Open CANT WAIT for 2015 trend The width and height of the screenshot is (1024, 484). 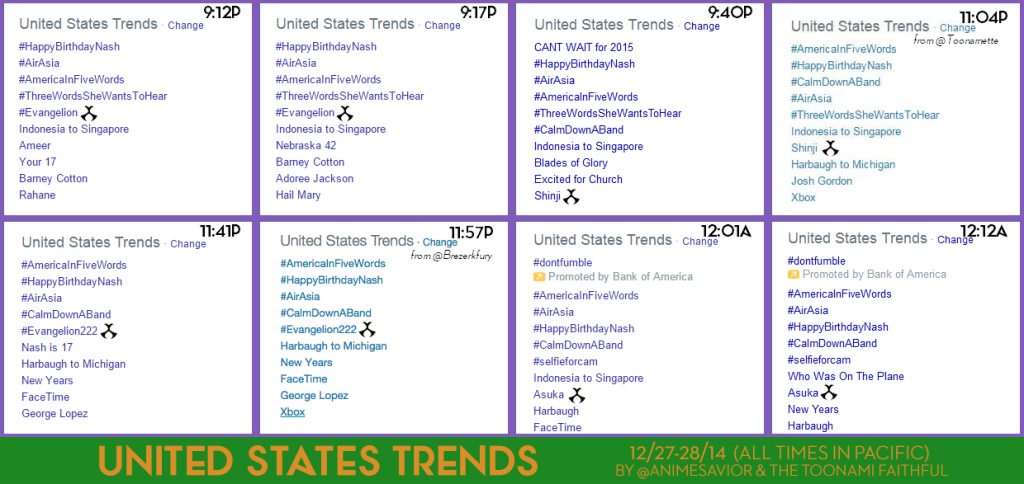(x=584, y=47)
